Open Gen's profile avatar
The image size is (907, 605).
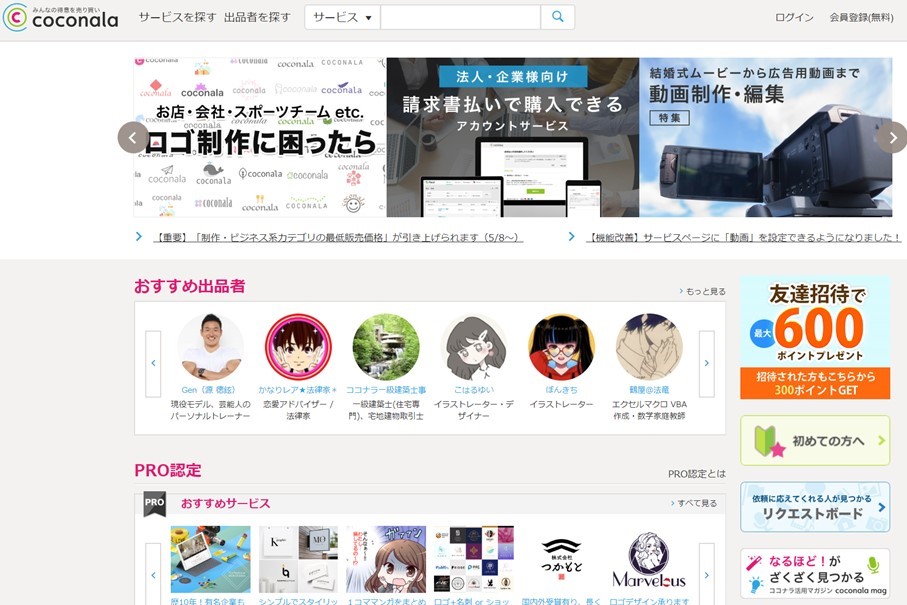tap(210, 347)
